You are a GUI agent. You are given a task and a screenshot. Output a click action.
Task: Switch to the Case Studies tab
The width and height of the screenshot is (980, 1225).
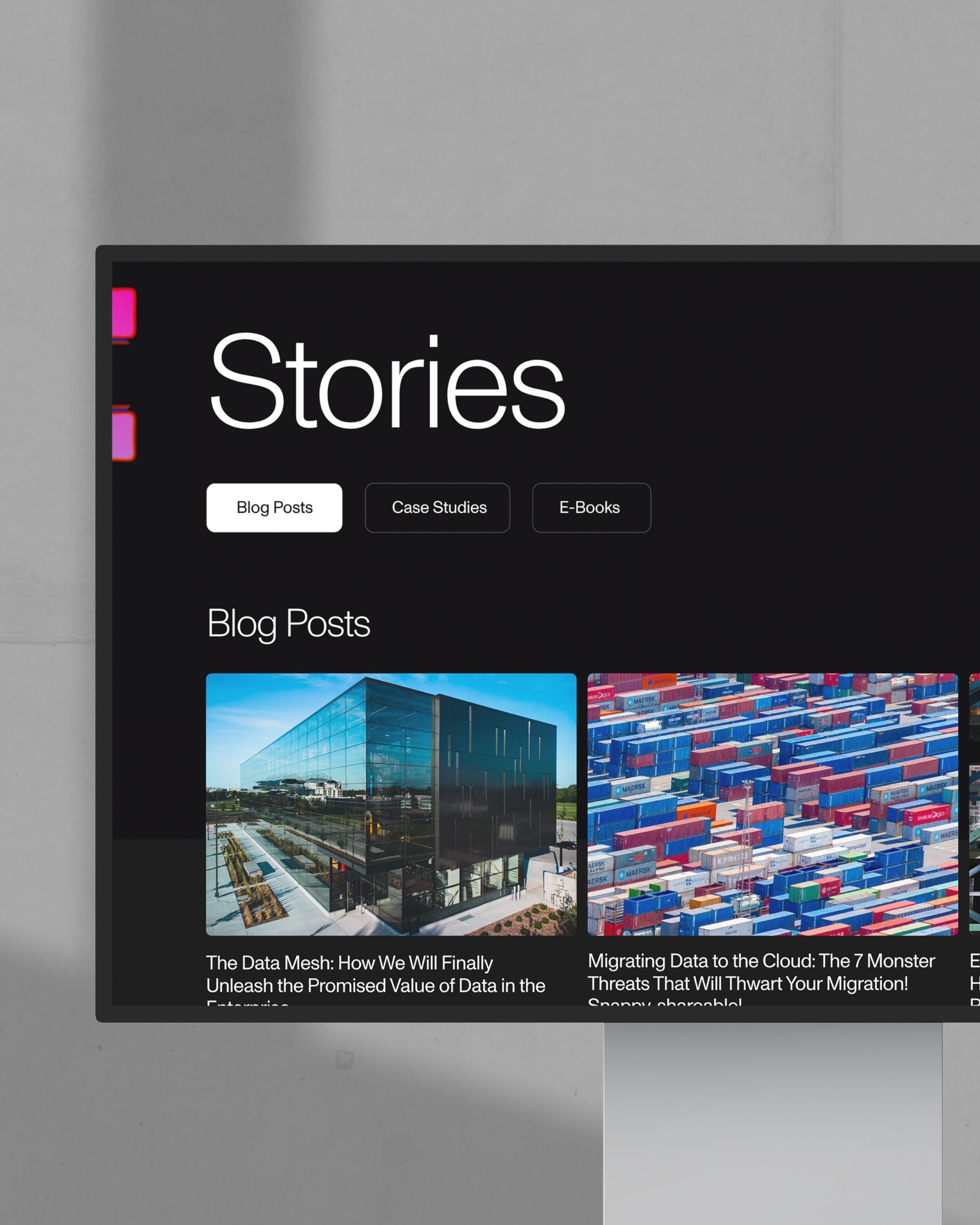click(437, 507)
